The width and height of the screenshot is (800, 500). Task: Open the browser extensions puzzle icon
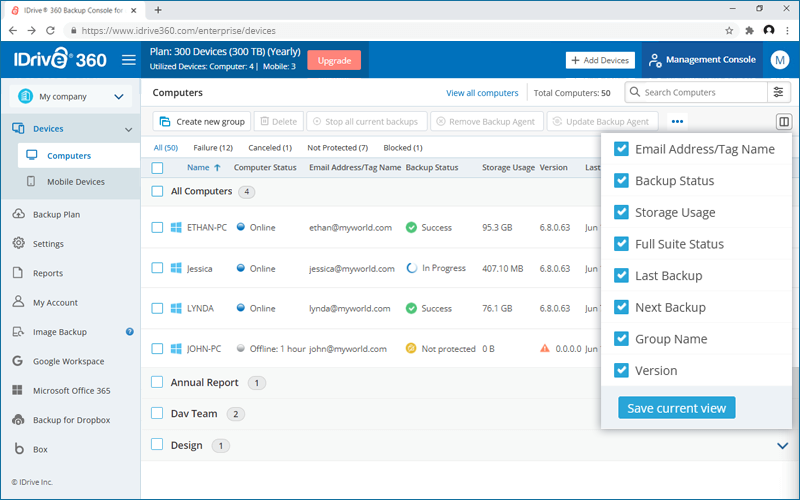point(749,31)
